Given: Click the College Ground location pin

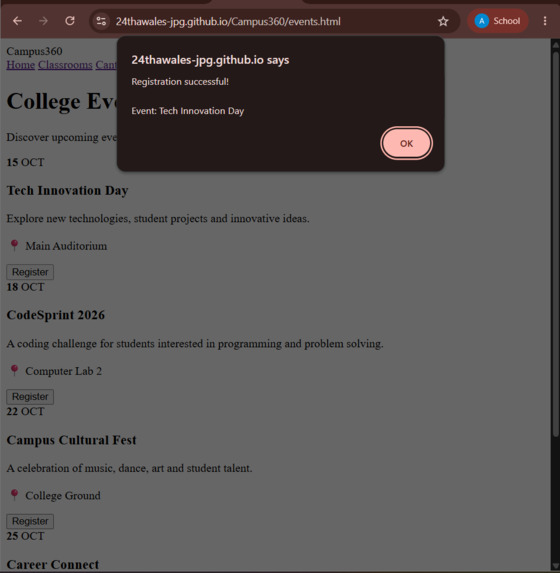Looking at the screenshot, I should tap(14, 495).
